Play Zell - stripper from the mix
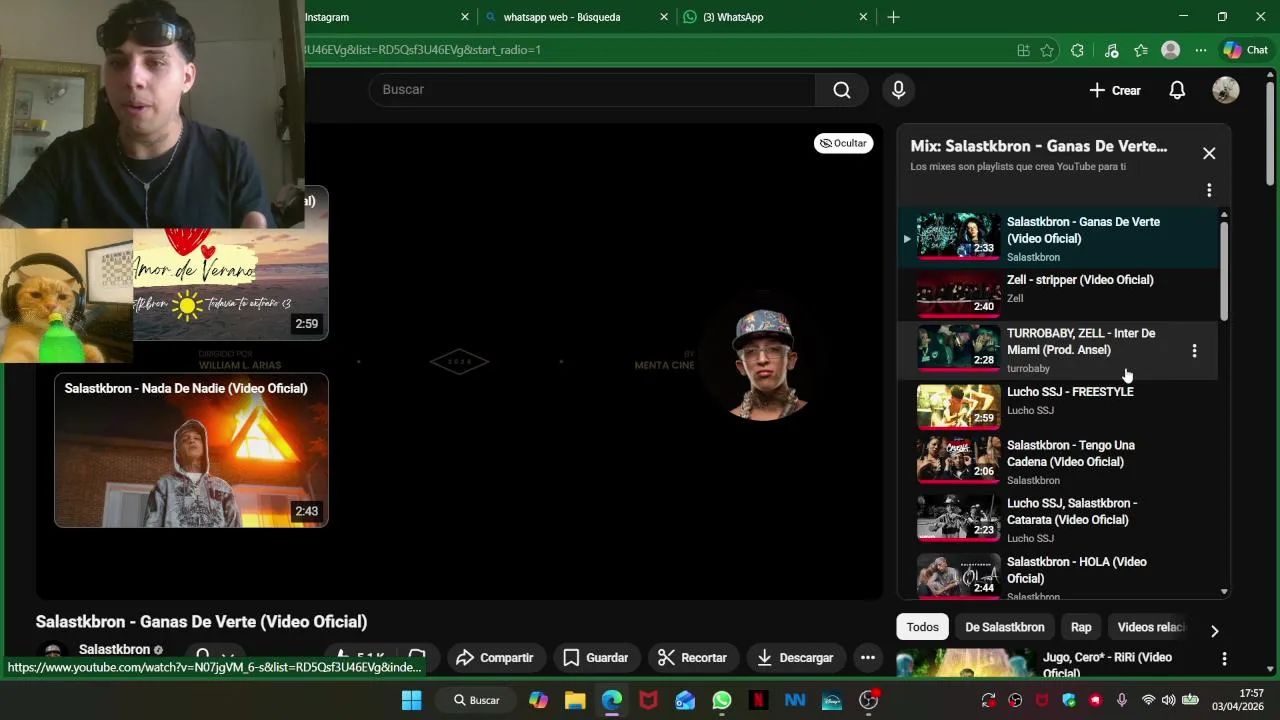The image size is (1280, 720). pos(1060,293)
